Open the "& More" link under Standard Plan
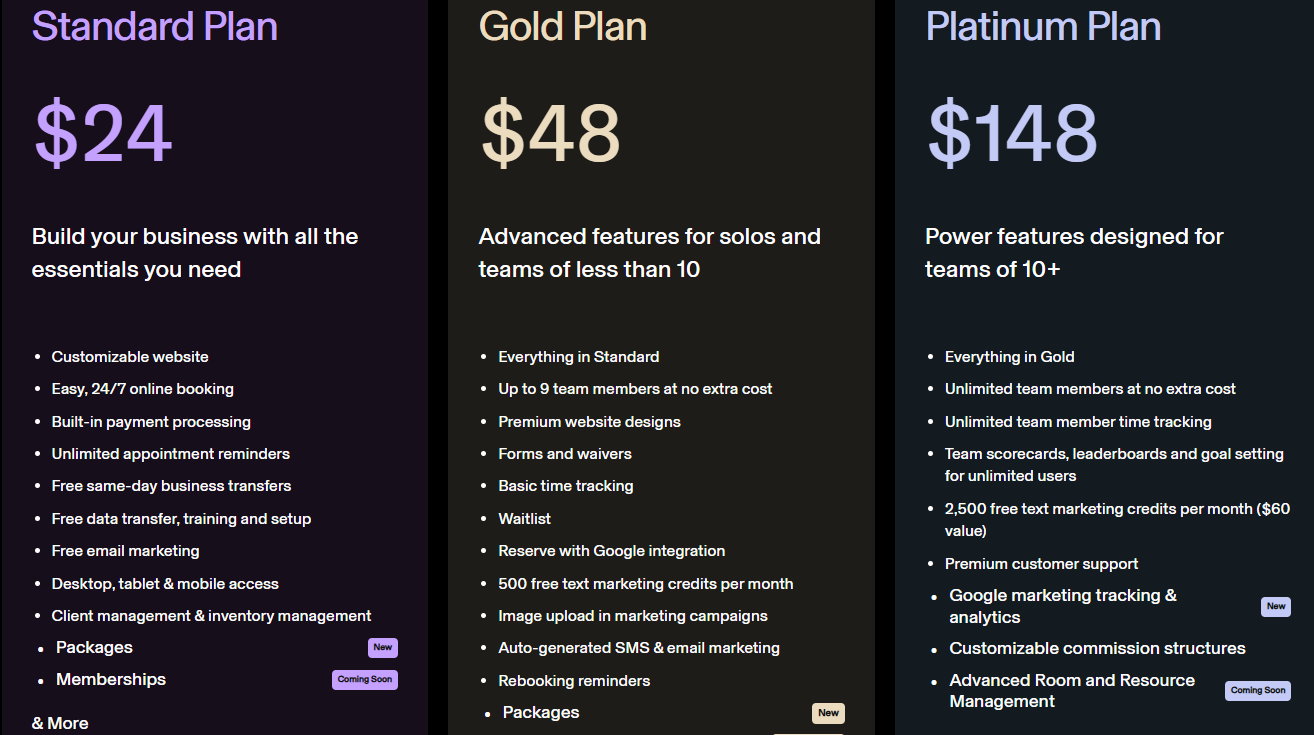 point(60,723)
